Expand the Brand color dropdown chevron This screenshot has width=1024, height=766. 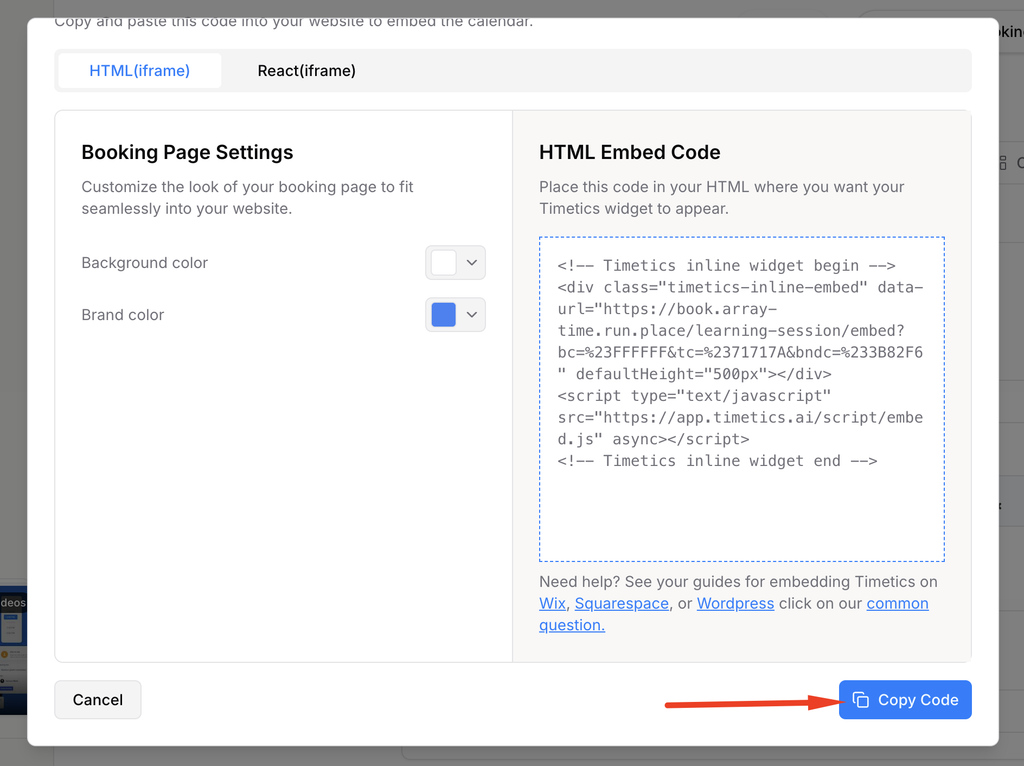(472, 315)
